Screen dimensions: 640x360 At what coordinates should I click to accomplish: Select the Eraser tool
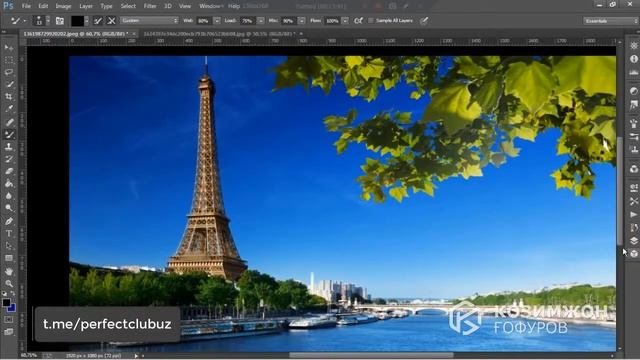(9, 171)
